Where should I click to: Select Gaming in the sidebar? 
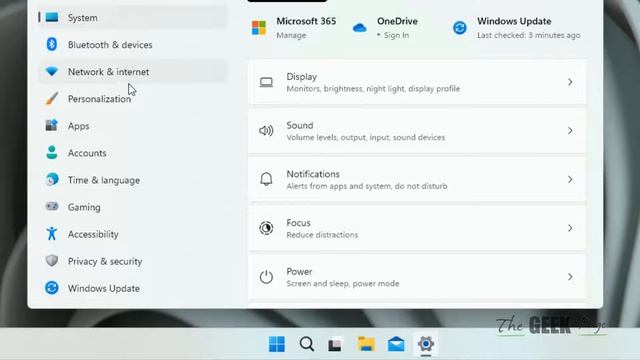pyautogui.click(x=132, y=207)
